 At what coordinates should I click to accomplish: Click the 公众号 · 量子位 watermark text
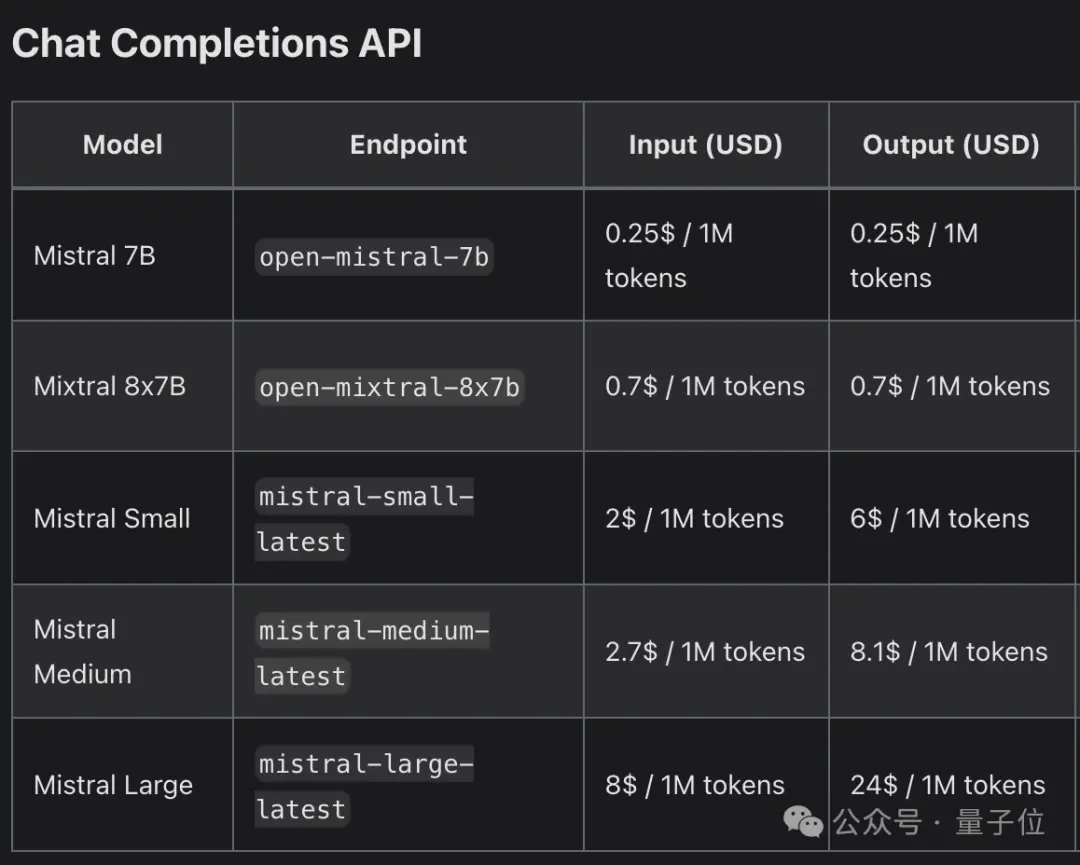939,822
